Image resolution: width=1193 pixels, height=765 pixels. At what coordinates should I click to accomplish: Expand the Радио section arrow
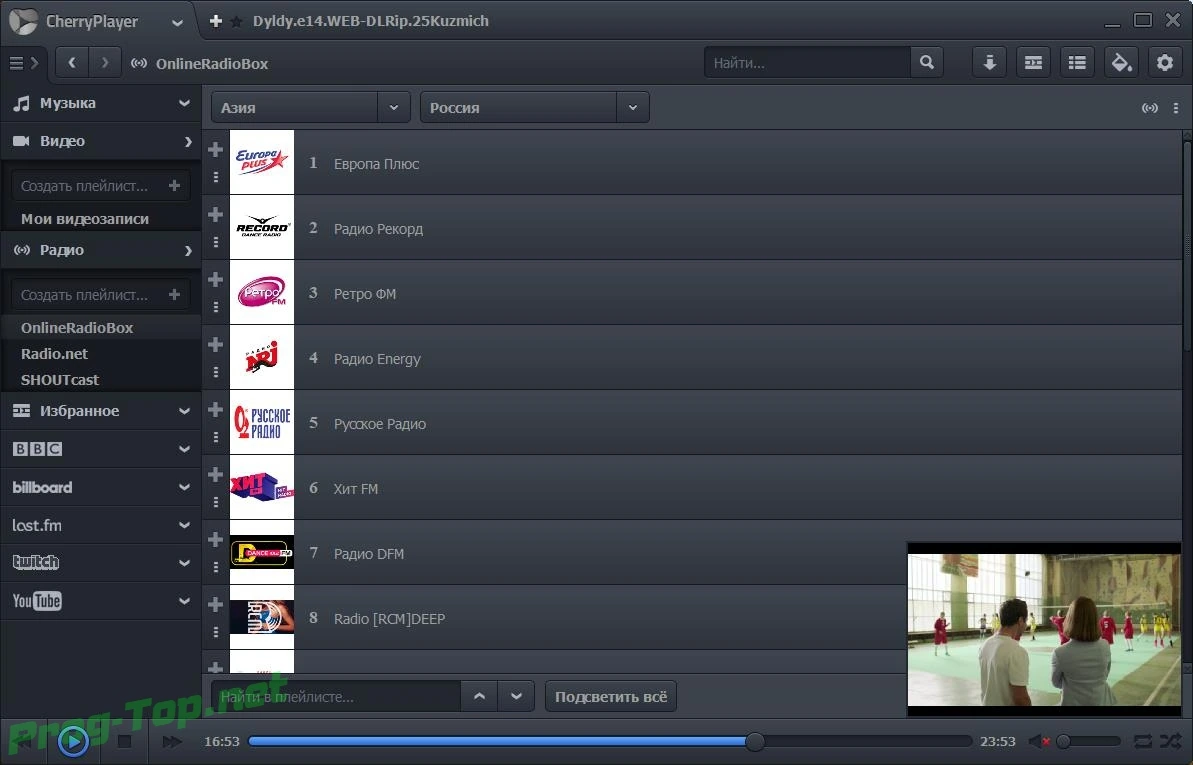pos(188,250)
